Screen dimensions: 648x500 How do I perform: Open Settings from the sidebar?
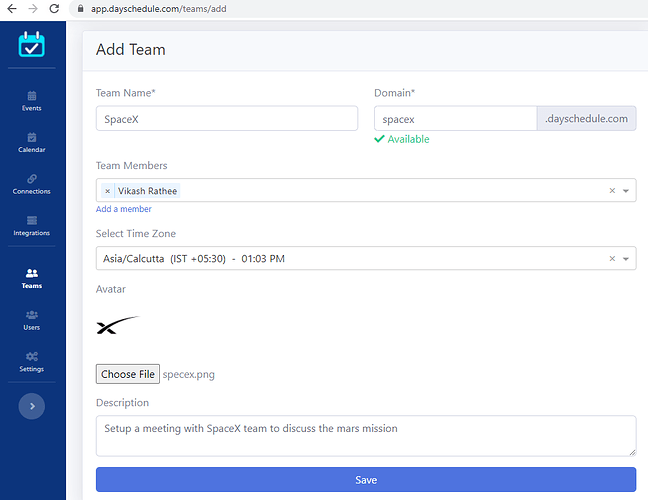coord(32,362)
